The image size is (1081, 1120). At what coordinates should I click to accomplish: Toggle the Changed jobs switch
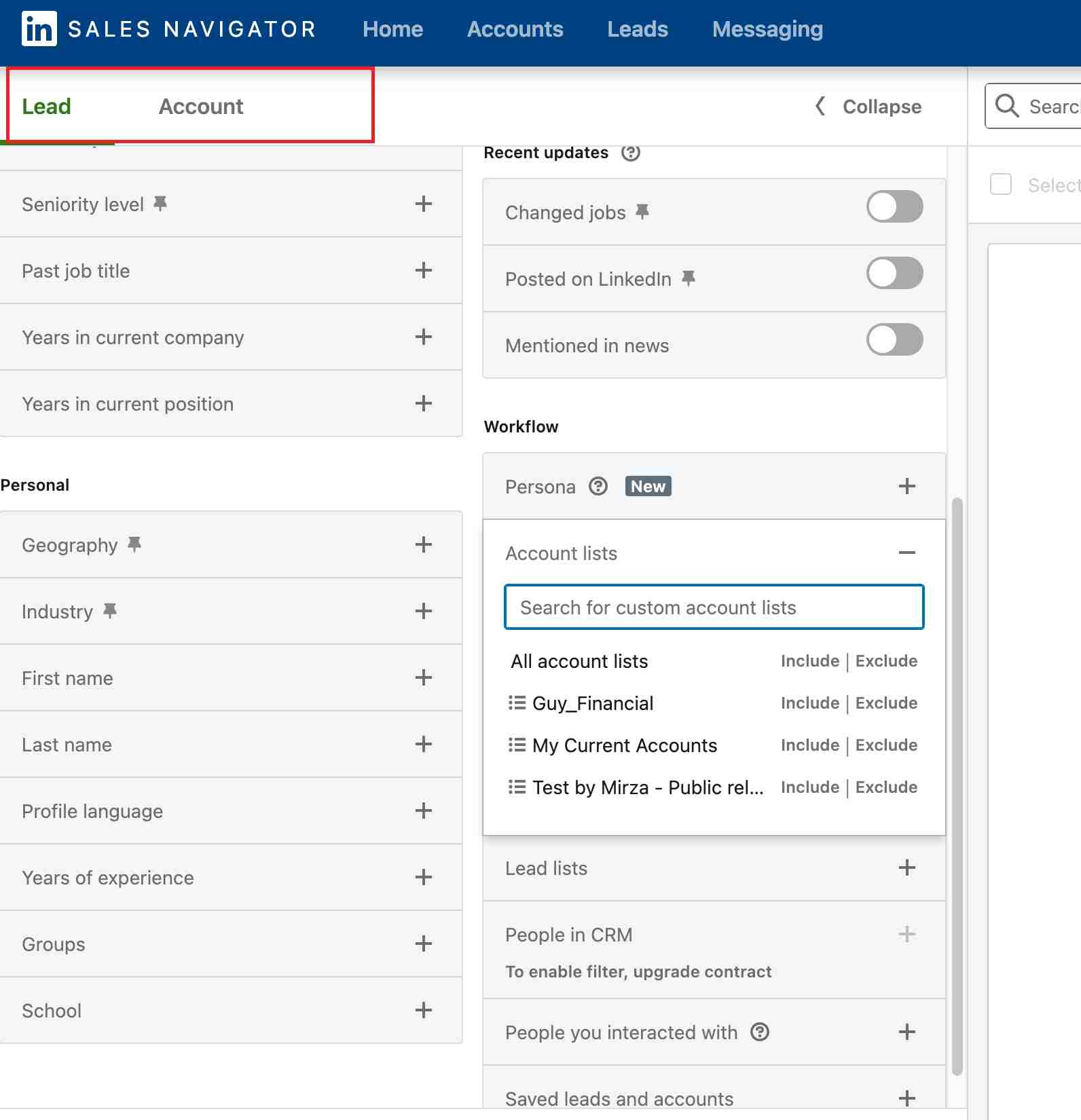(894, 206)
